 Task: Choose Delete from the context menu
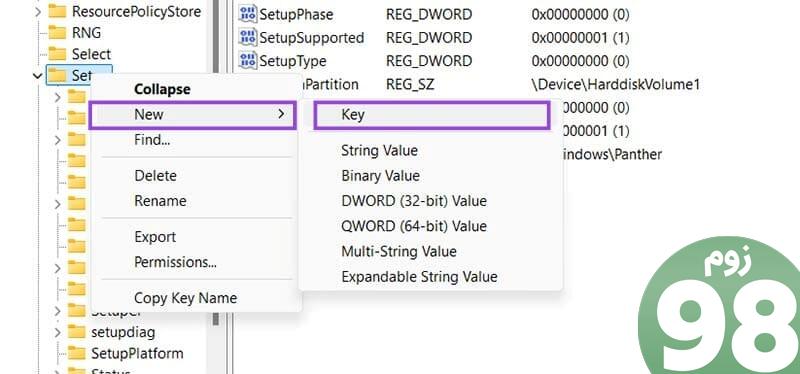tap(155, 176)
